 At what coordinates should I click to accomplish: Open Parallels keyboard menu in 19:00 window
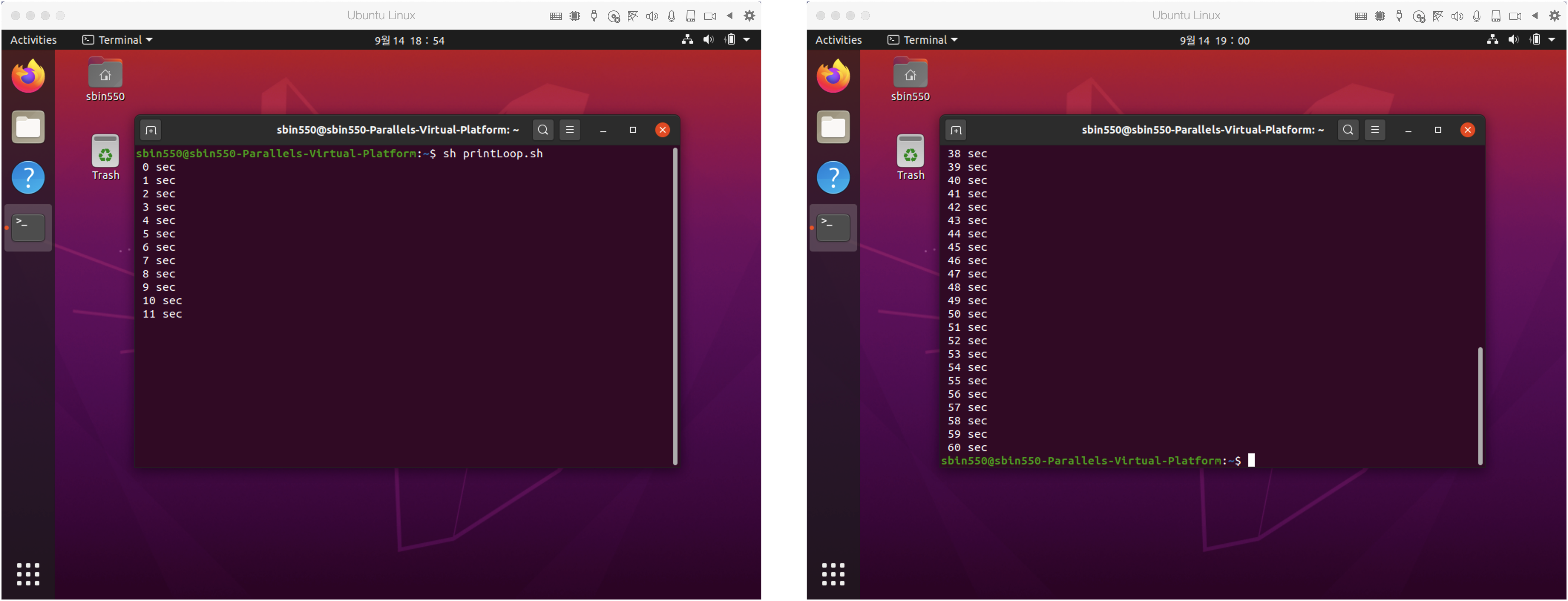1361,16
